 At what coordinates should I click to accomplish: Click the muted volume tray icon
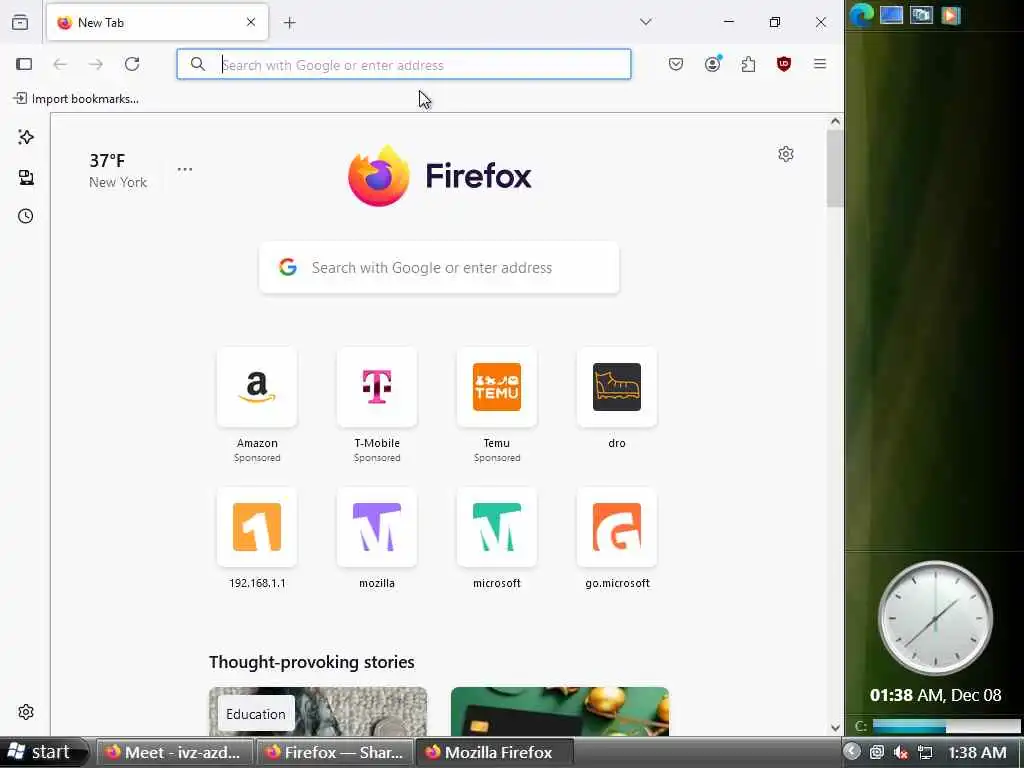click(901, 752)
